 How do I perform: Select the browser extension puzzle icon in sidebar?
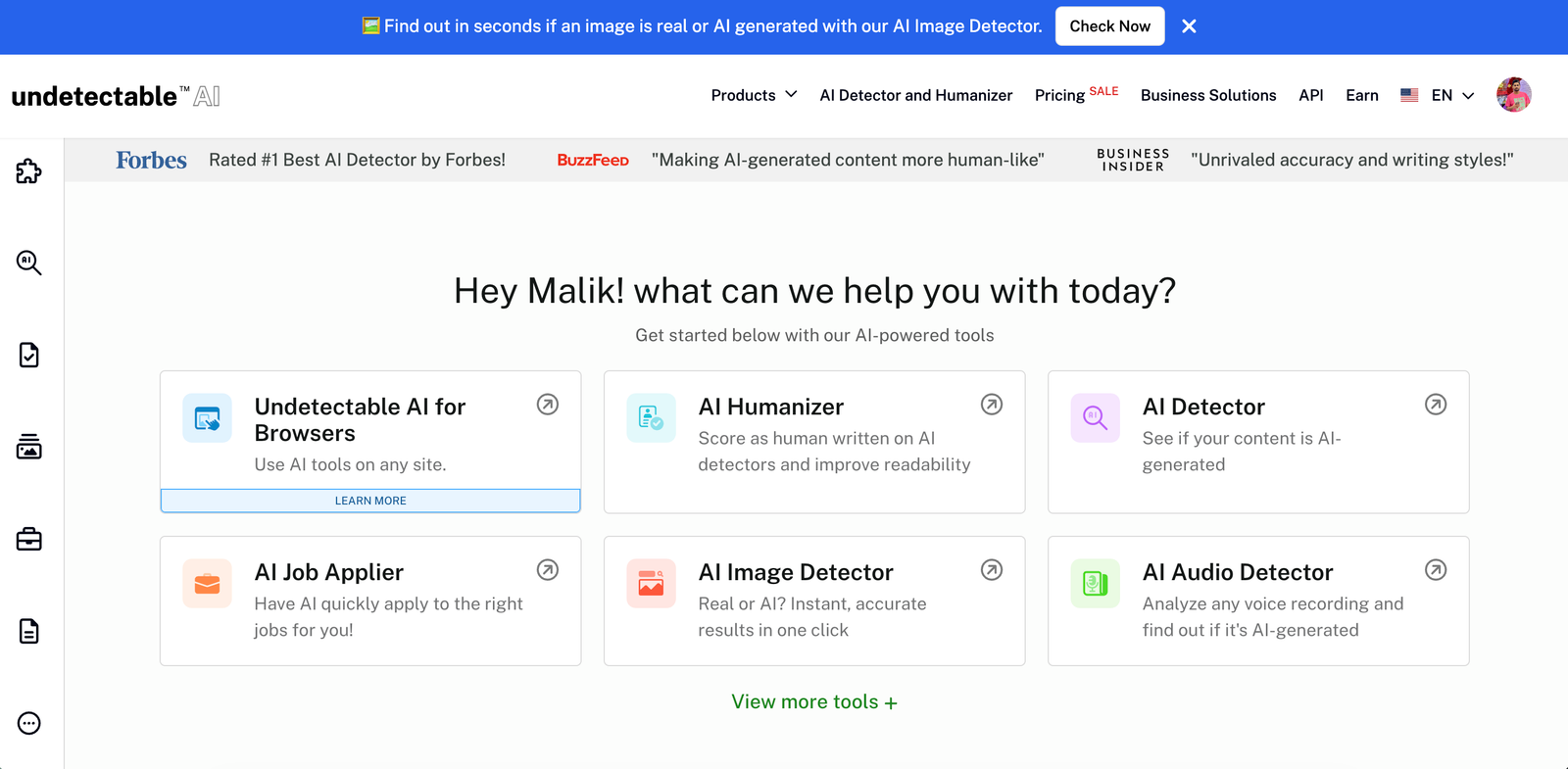(x=28, y=170)
